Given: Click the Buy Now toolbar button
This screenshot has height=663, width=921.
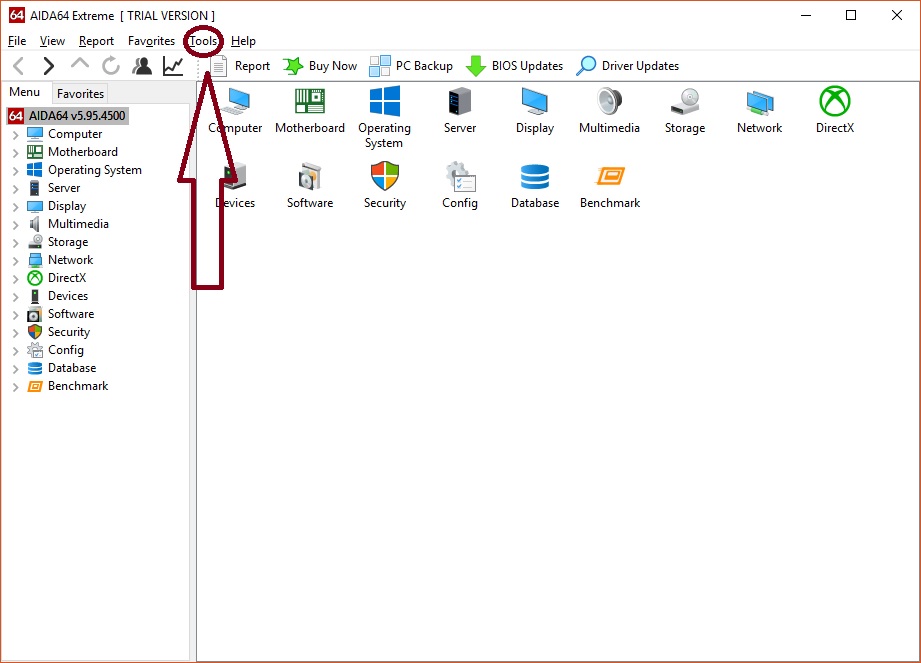Looking at the screenshot, I should tap(320, 66).
